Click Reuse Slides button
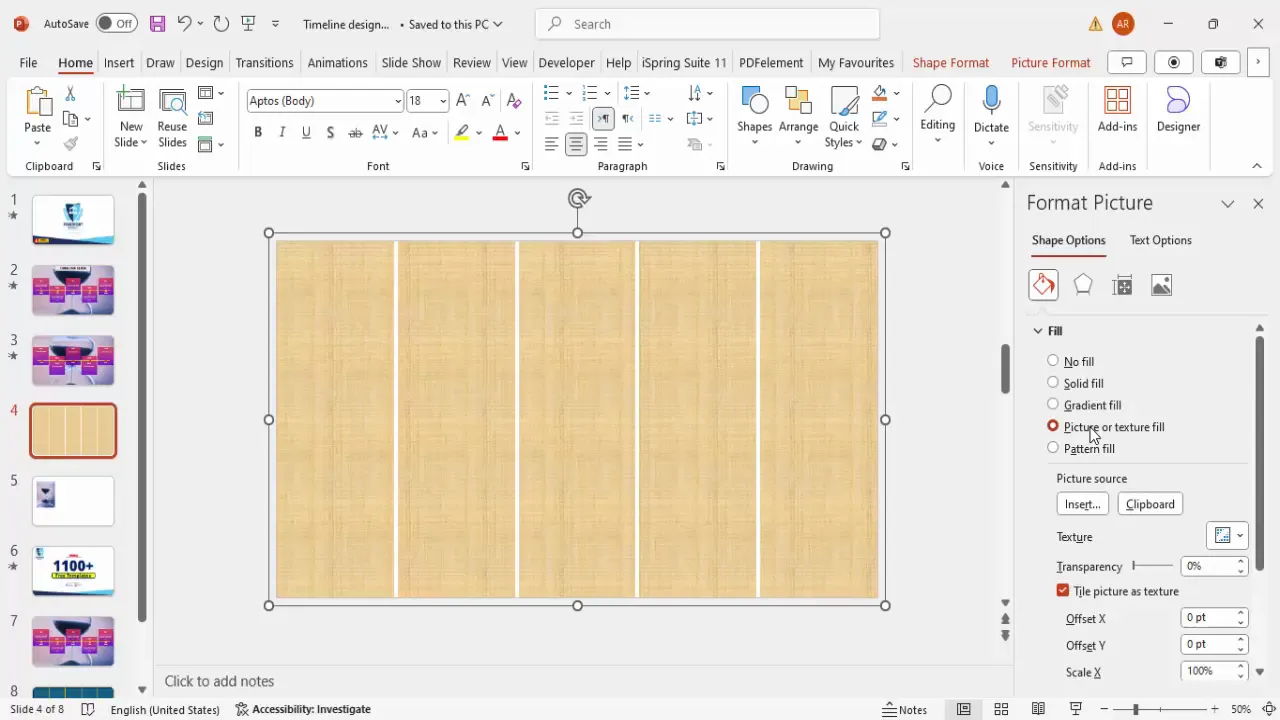 (x=172, y=118)
